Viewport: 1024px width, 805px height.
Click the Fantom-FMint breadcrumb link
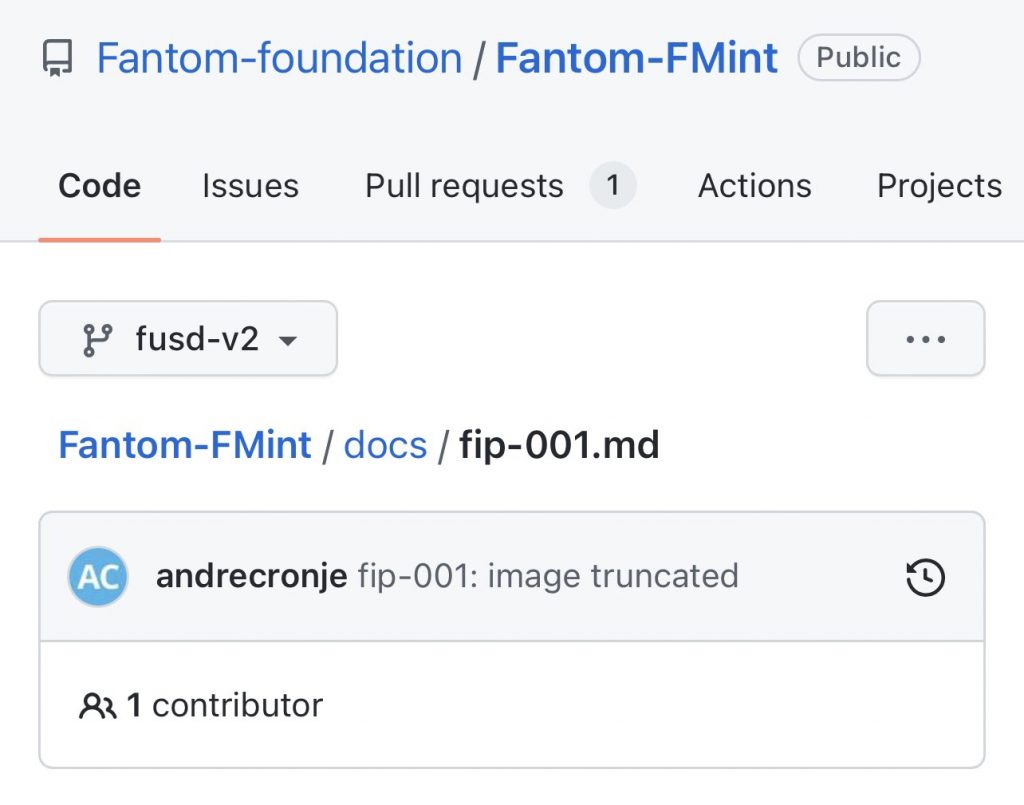click(x=184, y=444)
